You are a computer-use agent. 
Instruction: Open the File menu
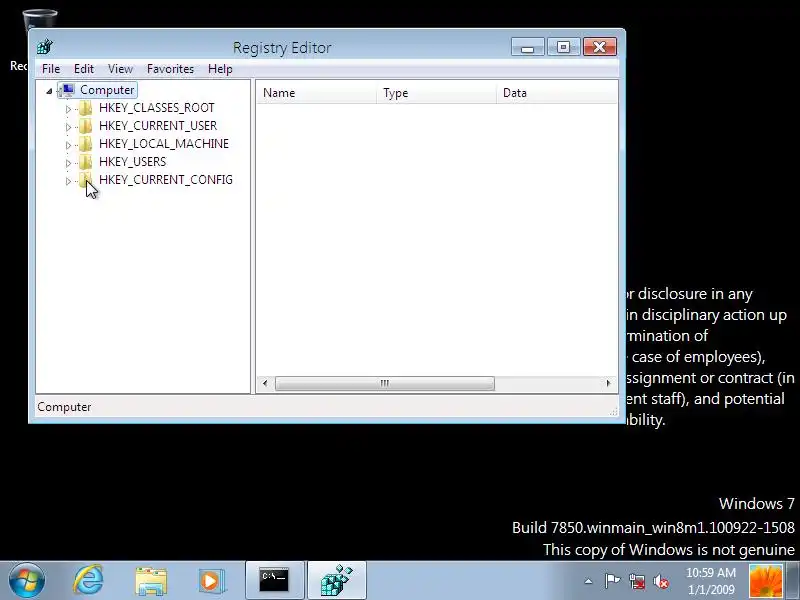point(51,69)
